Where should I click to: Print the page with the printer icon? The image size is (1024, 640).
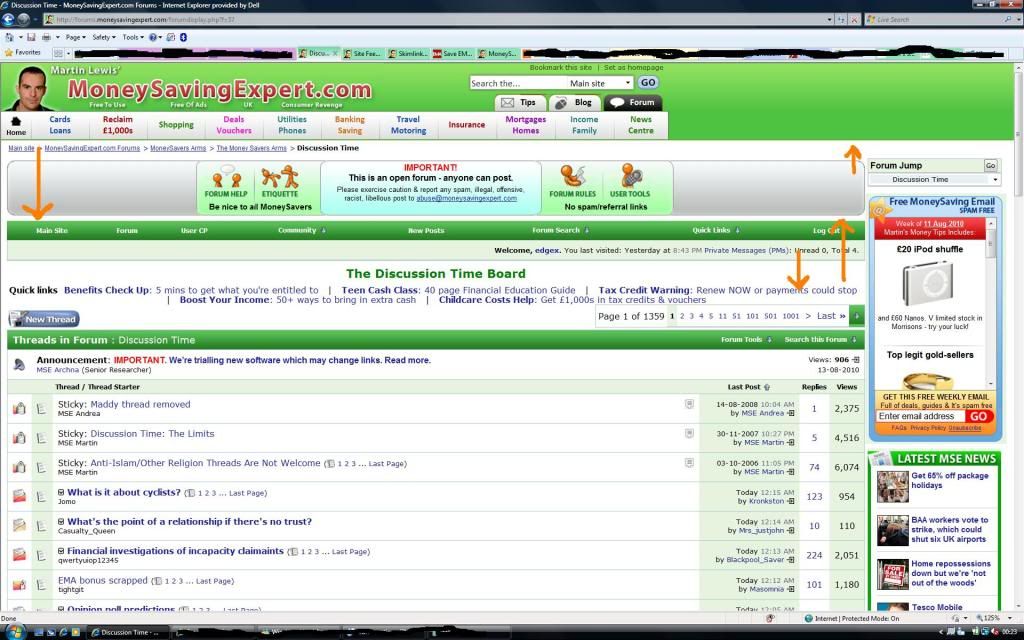tap(46, 37)
